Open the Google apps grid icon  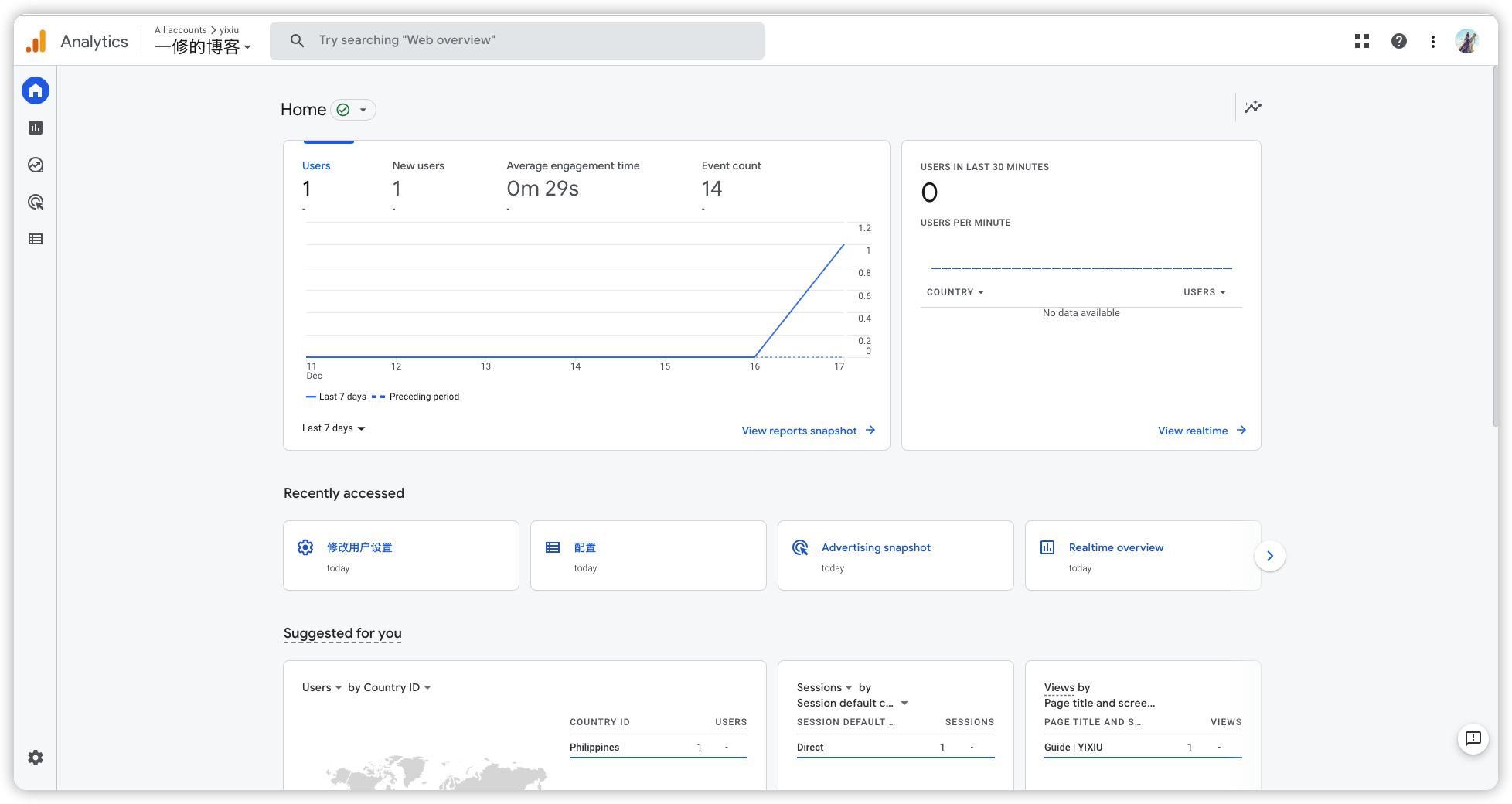click(x=1362, y=41)
